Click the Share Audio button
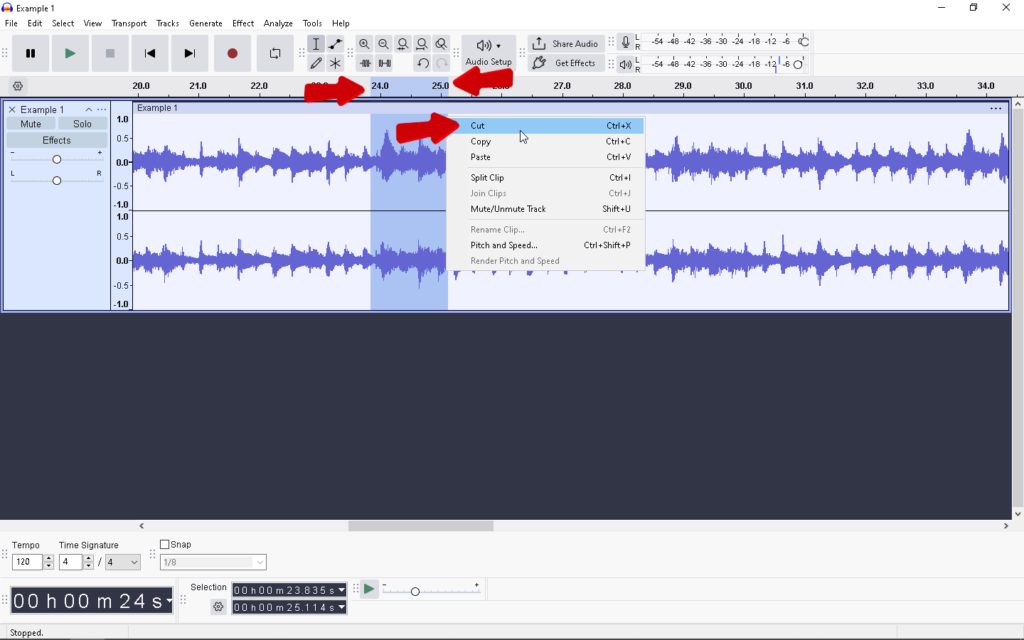 (x=565, y=44)
